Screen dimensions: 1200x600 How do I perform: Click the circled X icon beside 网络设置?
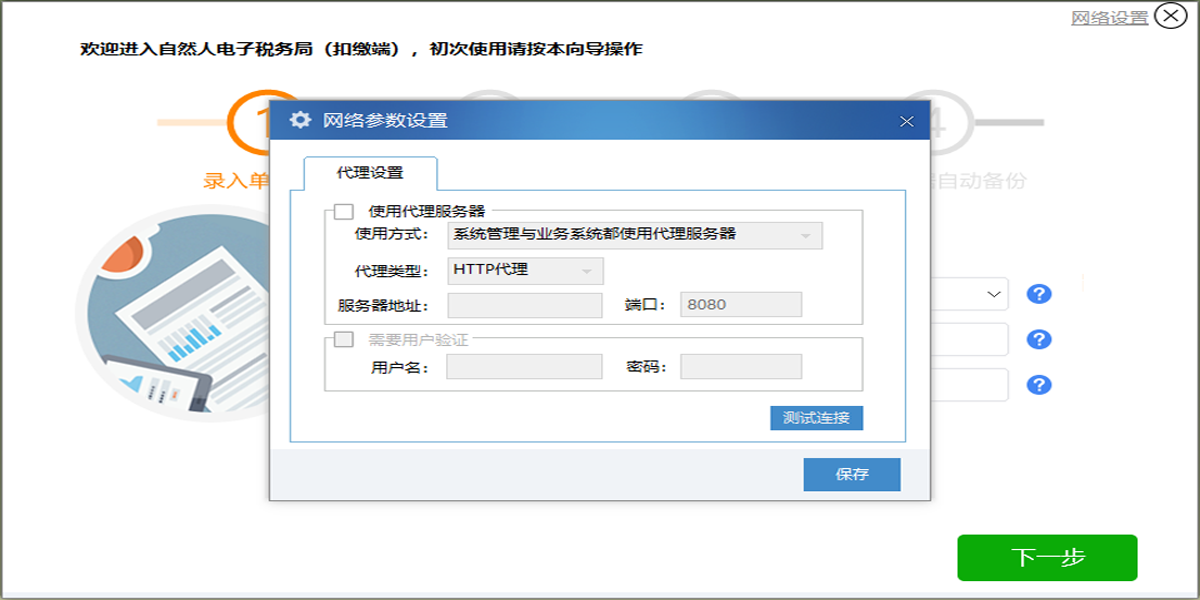(1171, 16)
